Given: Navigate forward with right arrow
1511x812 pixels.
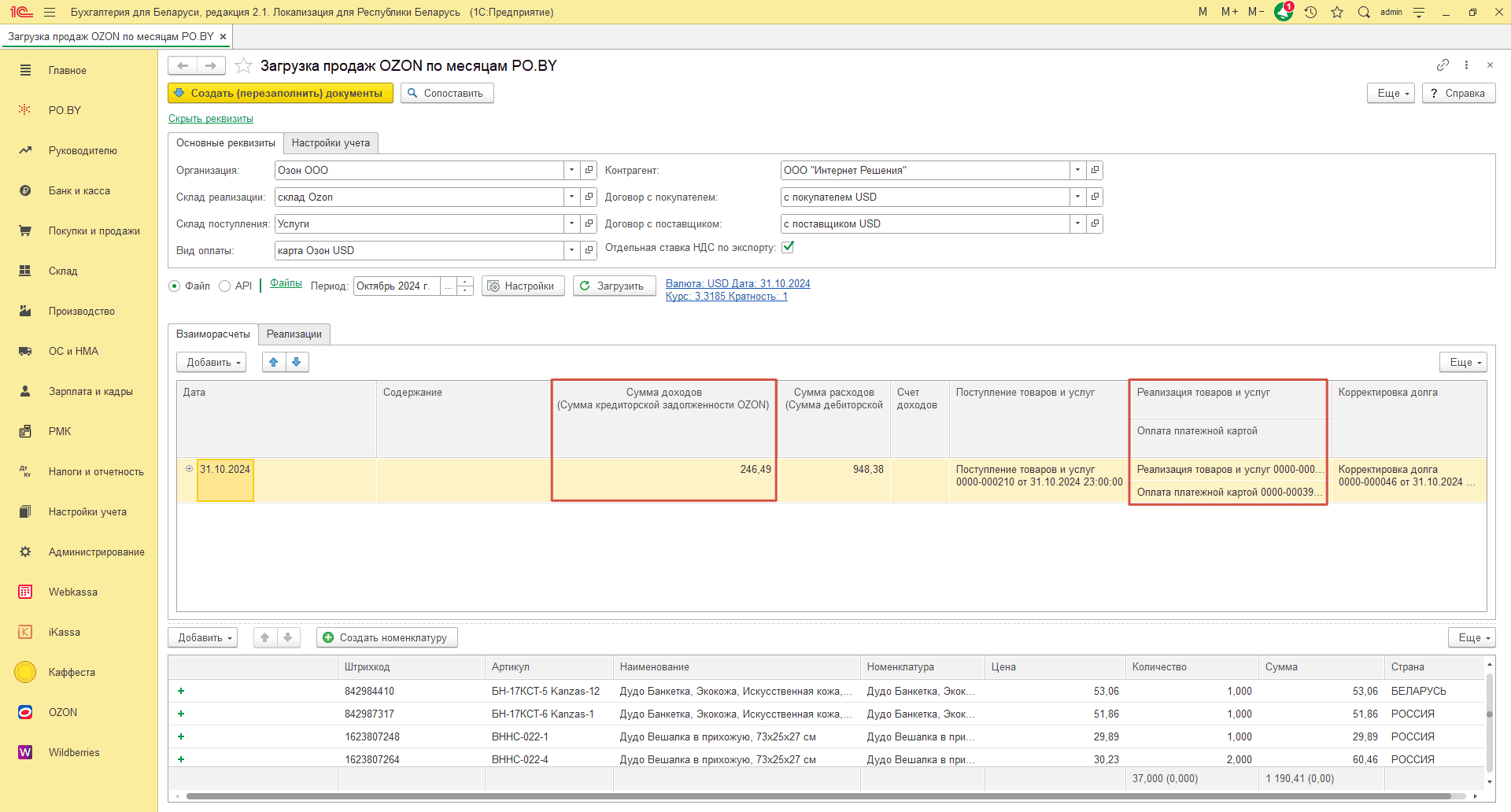Looking at the screenshot, I should [211, 65].
